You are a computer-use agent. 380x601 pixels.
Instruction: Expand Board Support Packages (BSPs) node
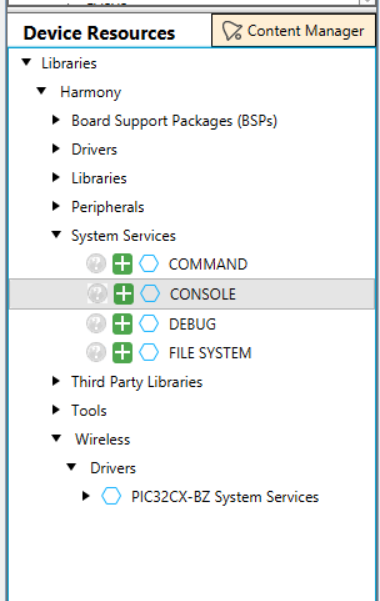tap(56, 120)
